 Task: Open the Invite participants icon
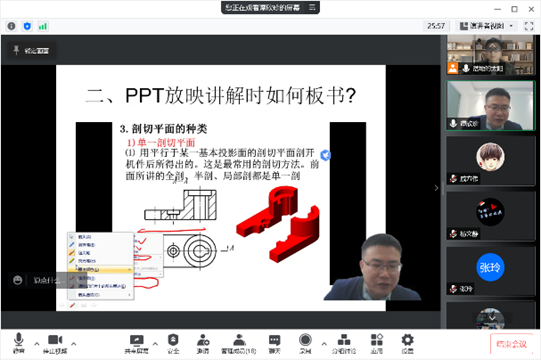[x=203, y=344]
